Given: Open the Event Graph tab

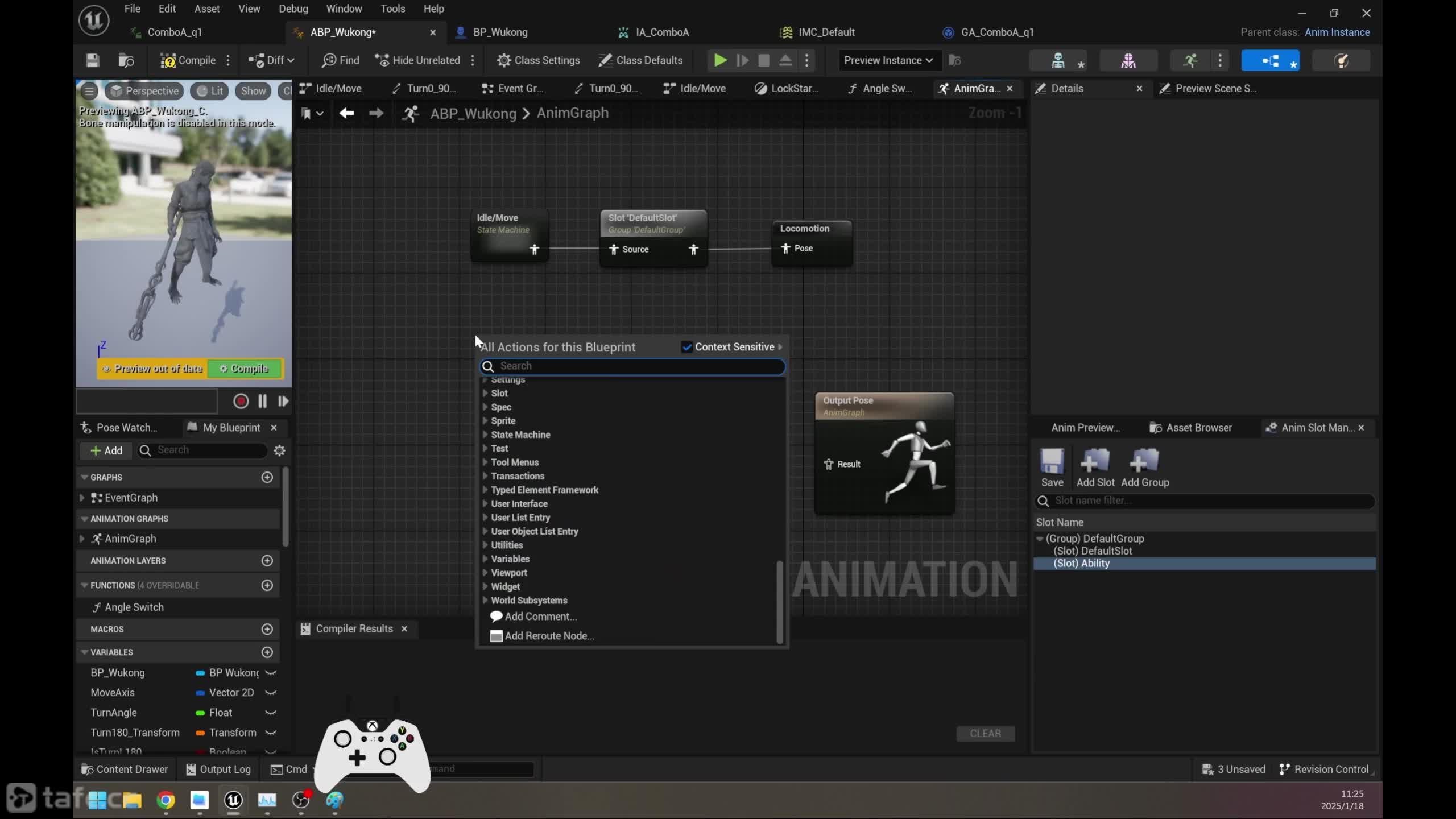Looking at the screenshot, I should point(512,89).
